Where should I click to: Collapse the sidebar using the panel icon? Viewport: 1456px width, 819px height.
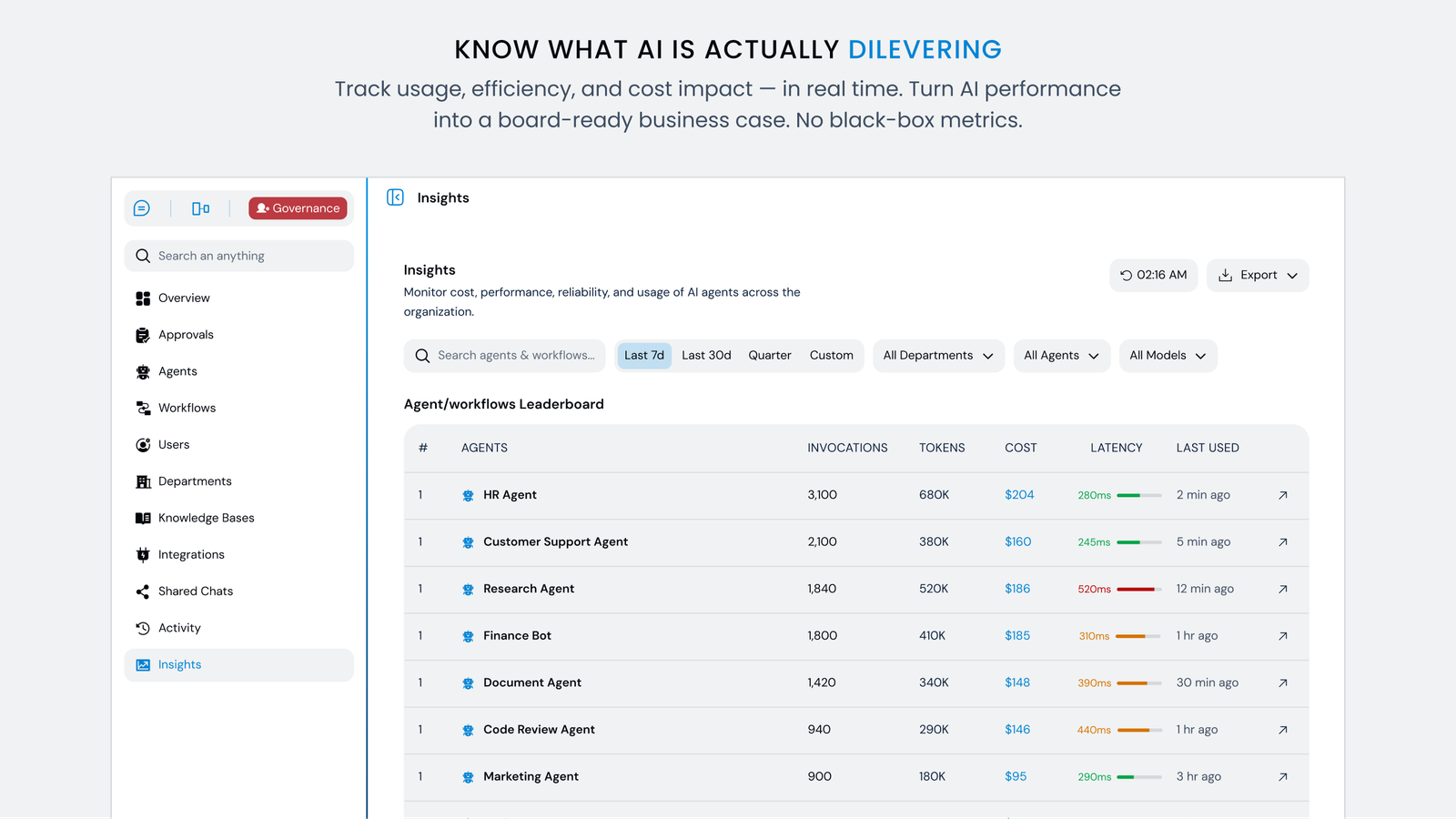pos(395,197)
